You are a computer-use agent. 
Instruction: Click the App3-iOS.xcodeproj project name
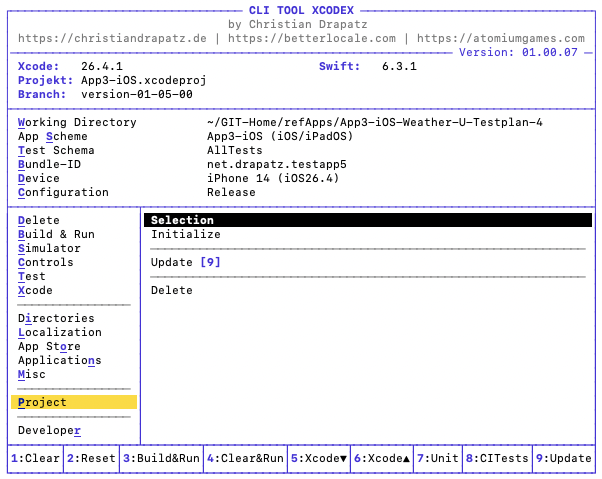pyautogui.click(x=144, y=80)
